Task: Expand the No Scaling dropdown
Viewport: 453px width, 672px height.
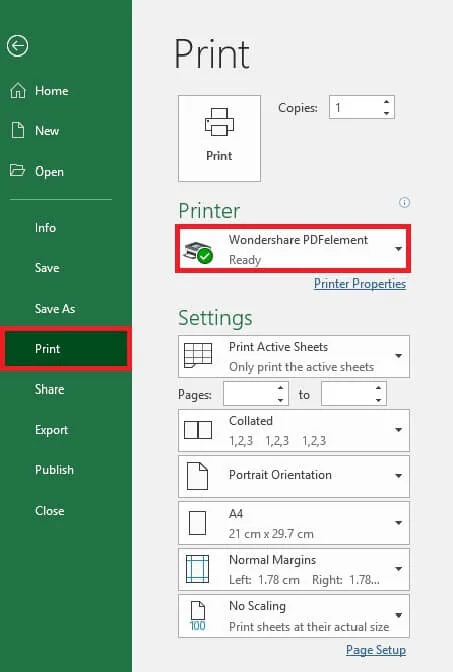Action: point(294,616)
